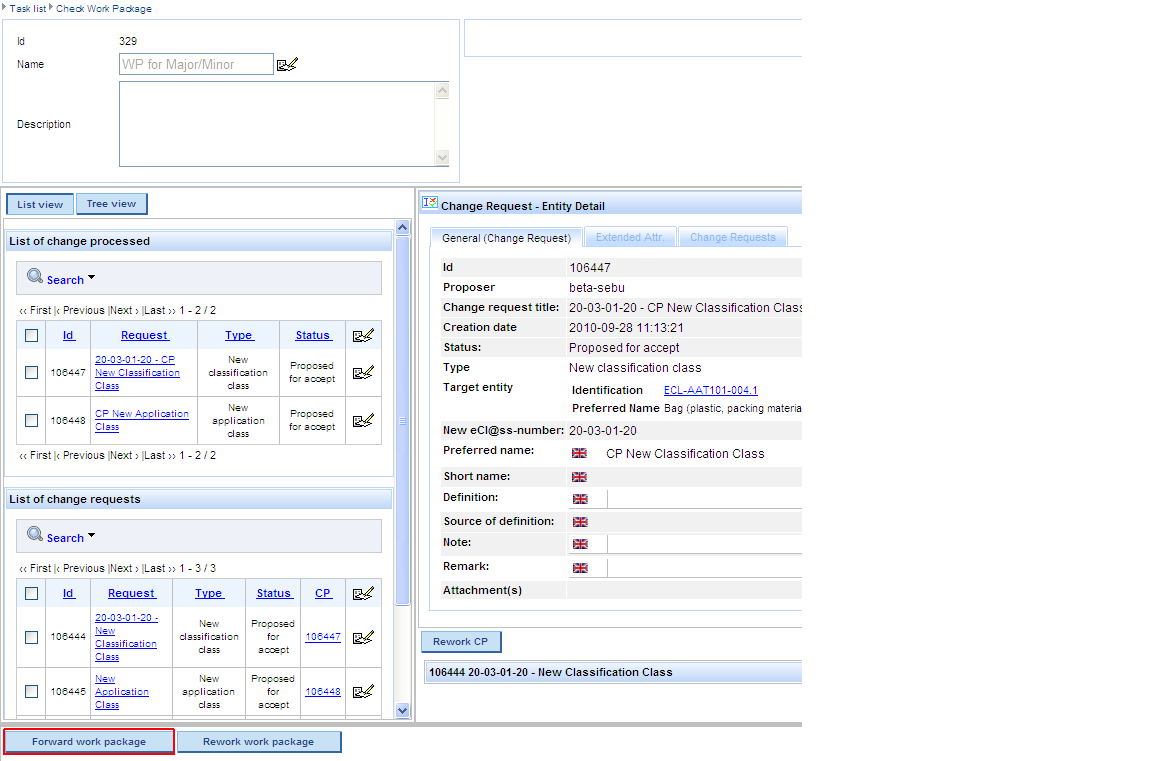The image size is (1172, 761).
Task: Click the edit icon next to Name field
Action: coord(287,65)
